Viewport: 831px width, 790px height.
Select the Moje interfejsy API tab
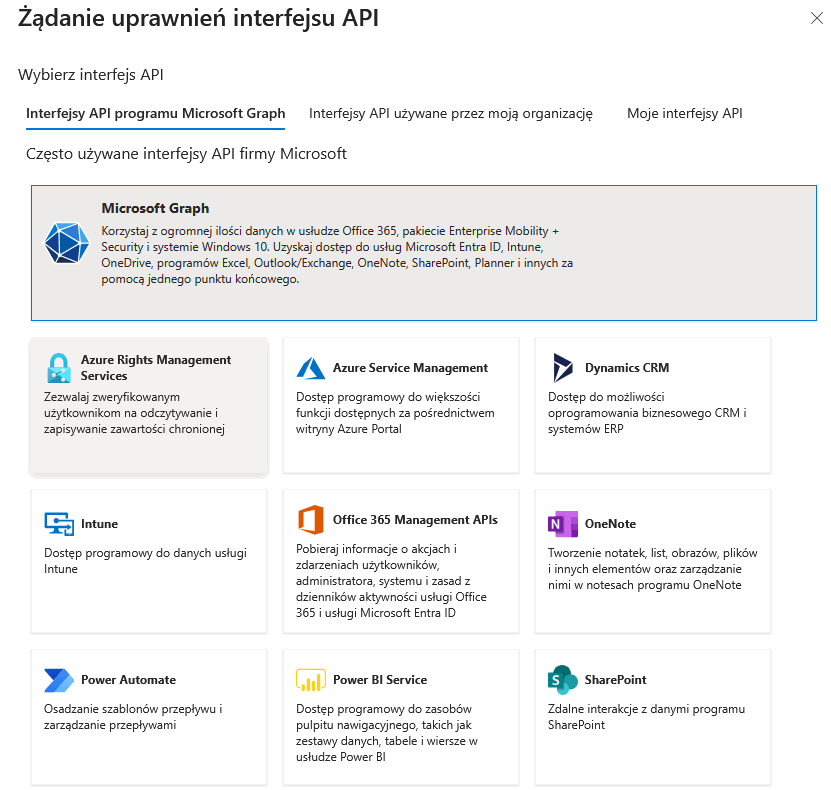685,114
